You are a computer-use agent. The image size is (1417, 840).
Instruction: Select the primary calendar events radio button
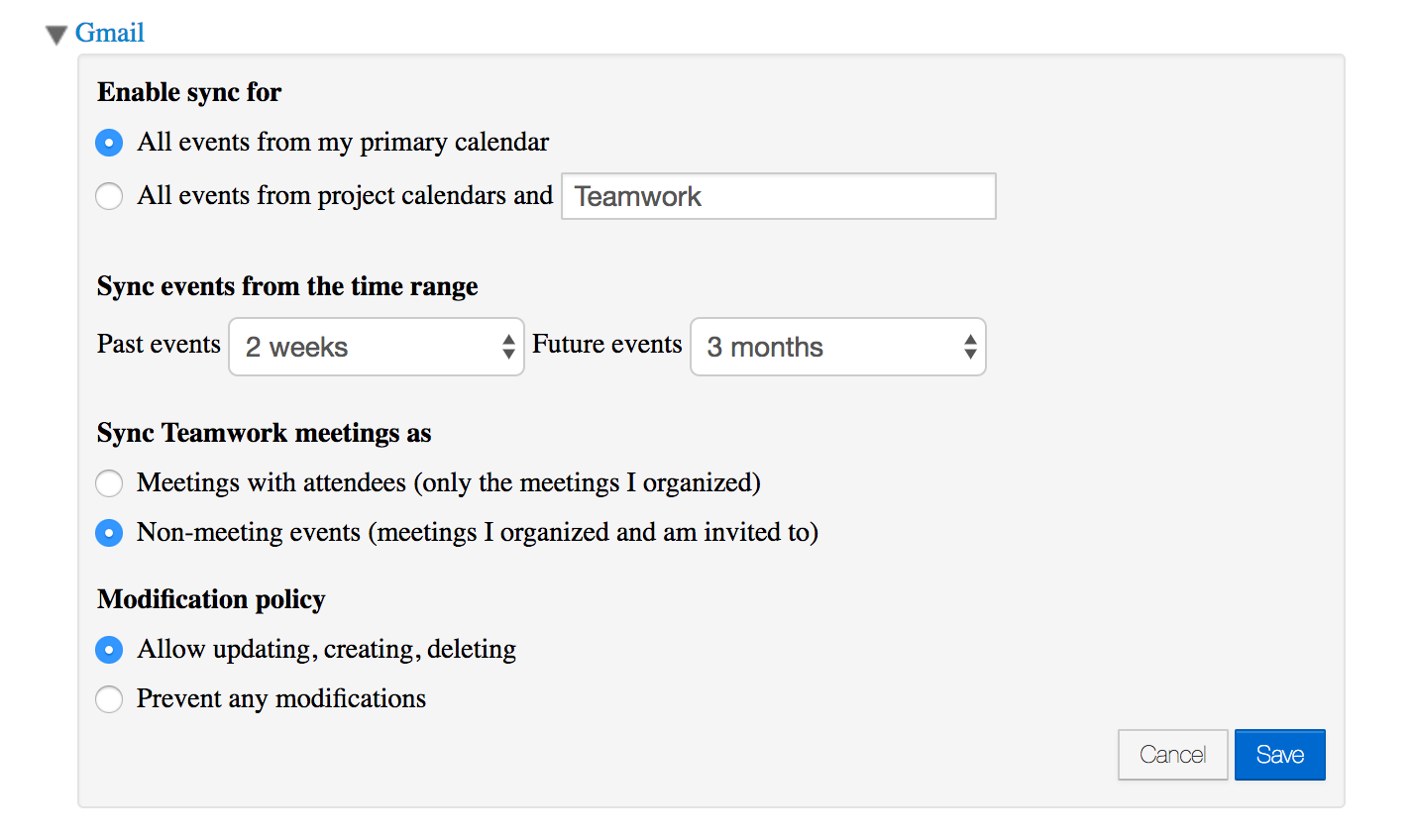[x=109, y=143]
